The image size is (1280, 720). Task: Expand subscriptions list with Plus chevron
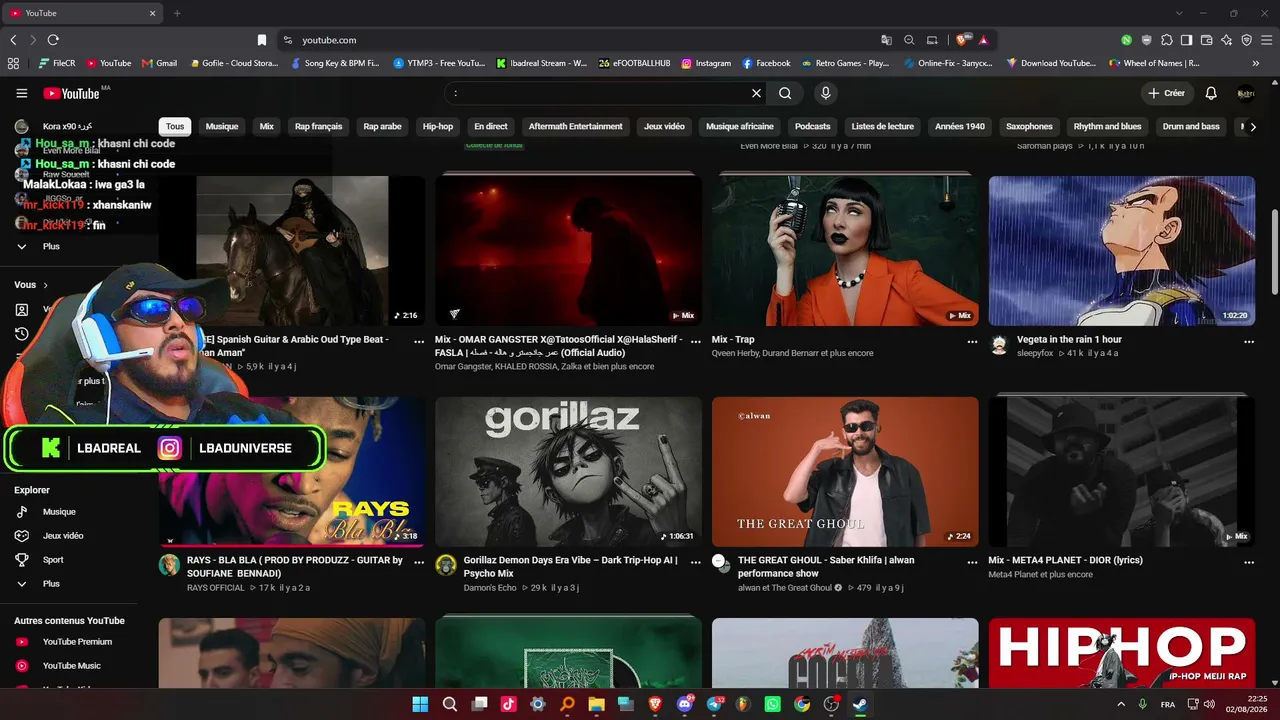22,246
